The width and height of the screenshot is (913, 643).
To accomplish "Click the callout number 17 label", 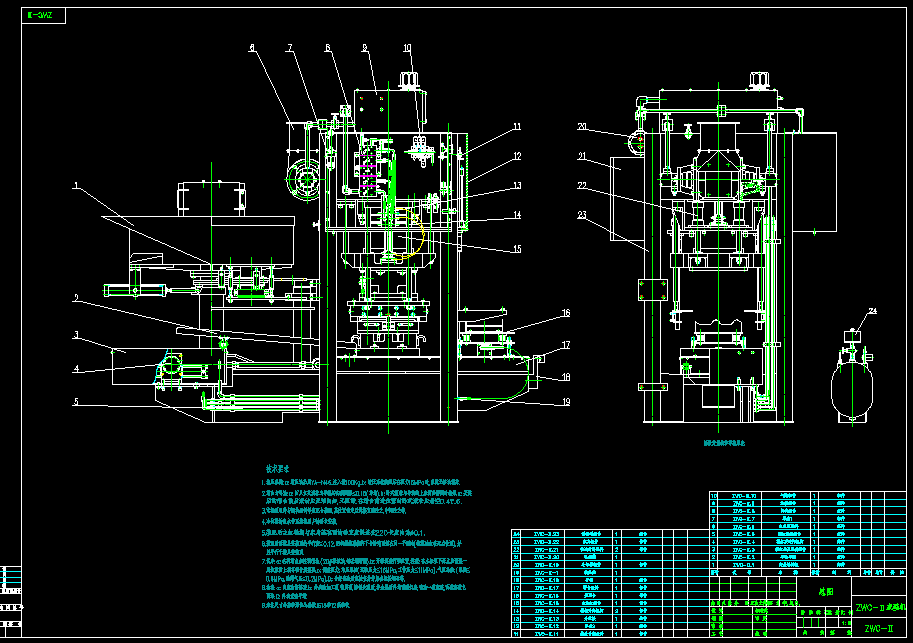I will point(565,345).
